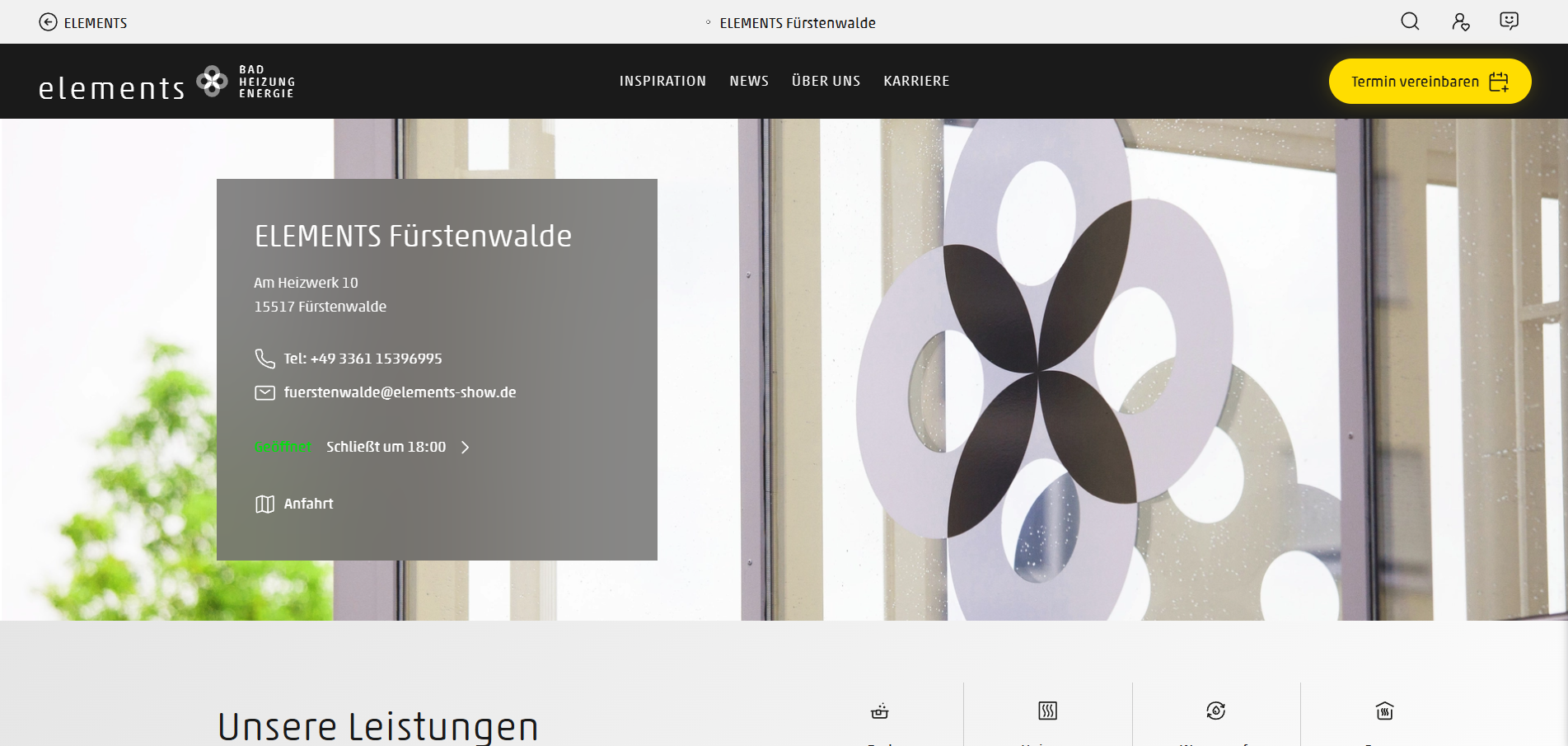This screenshot has width=1568, height=746.
Task: Open the search magnifier icon
Action: tap(1410, 21)
